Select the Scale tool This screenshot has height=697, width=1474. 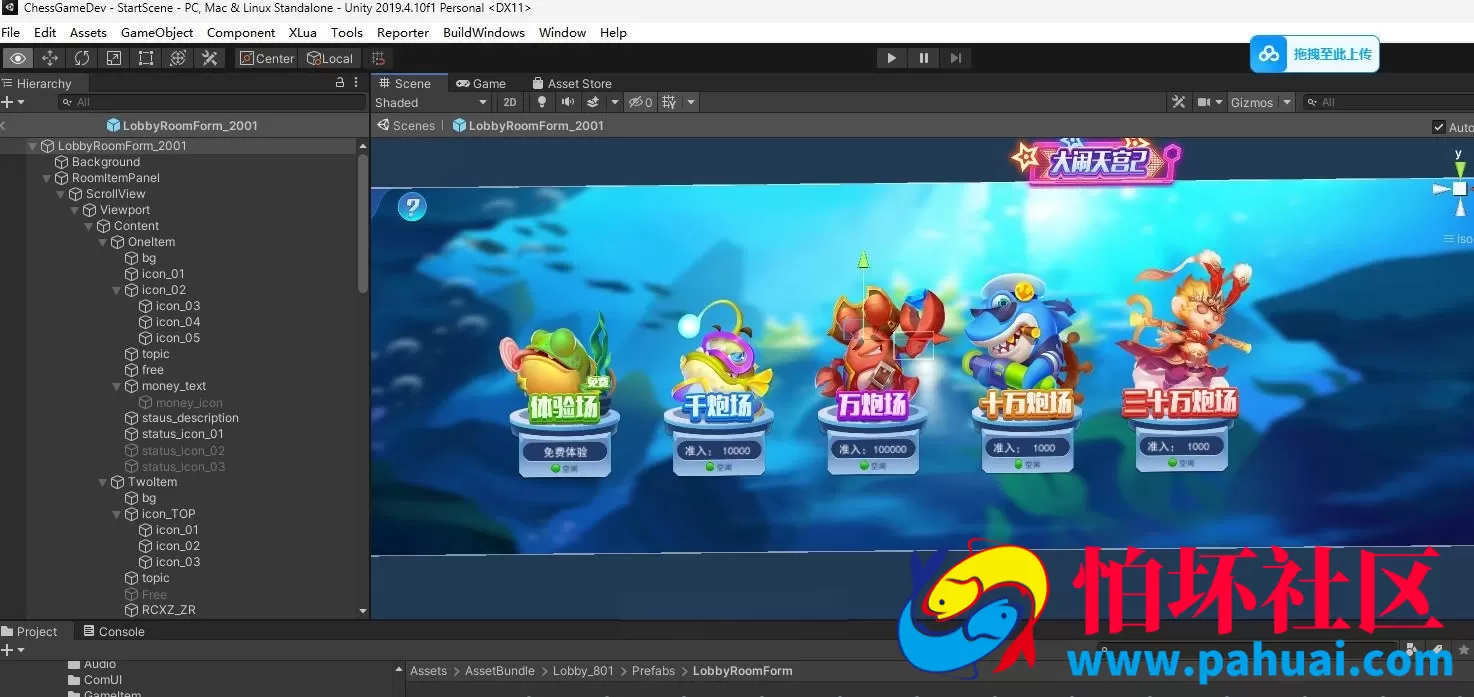pos(114,58)
